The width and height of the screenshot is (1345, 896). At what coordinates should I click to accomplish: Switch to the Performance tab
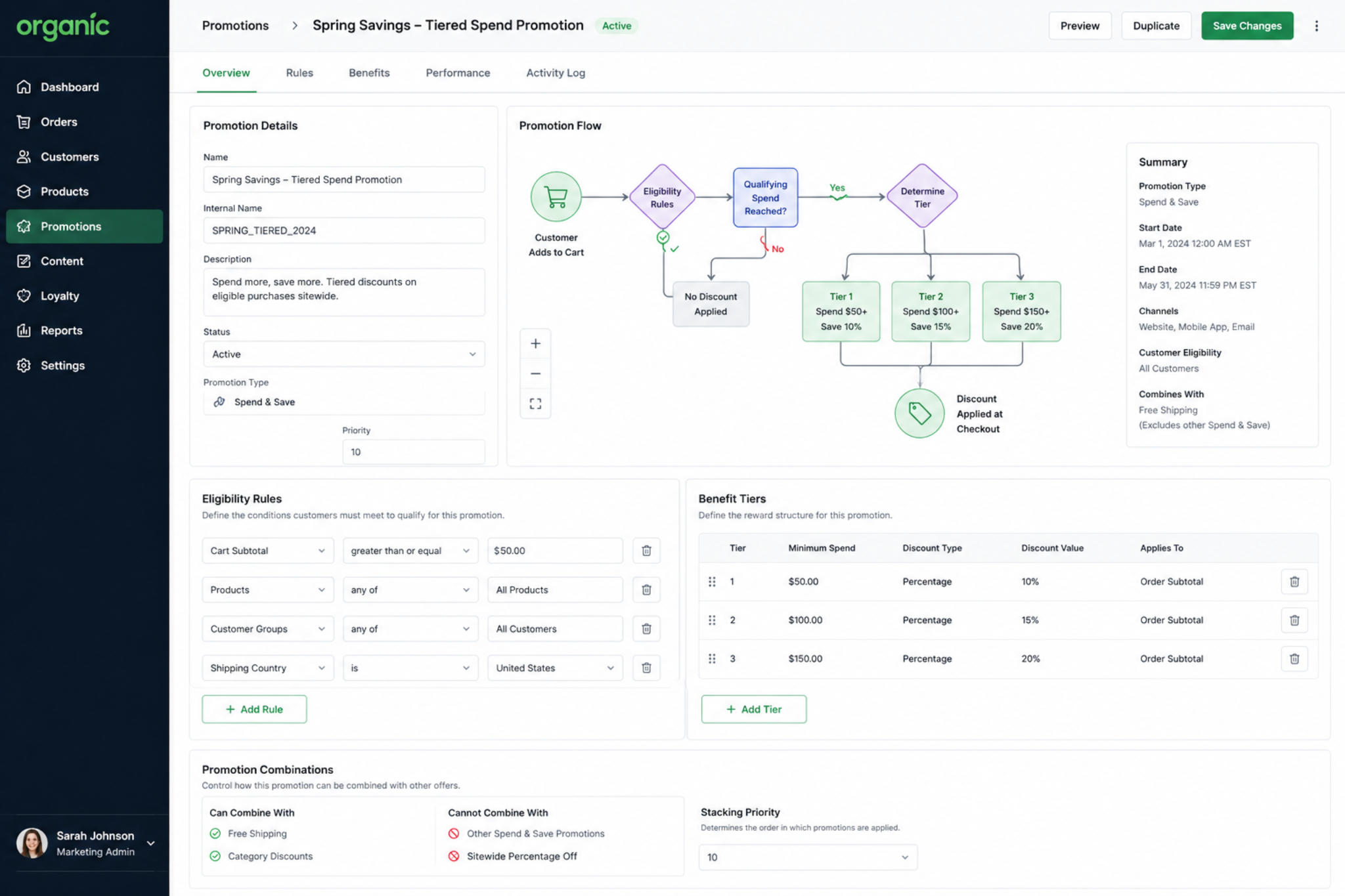coord(458,73)
